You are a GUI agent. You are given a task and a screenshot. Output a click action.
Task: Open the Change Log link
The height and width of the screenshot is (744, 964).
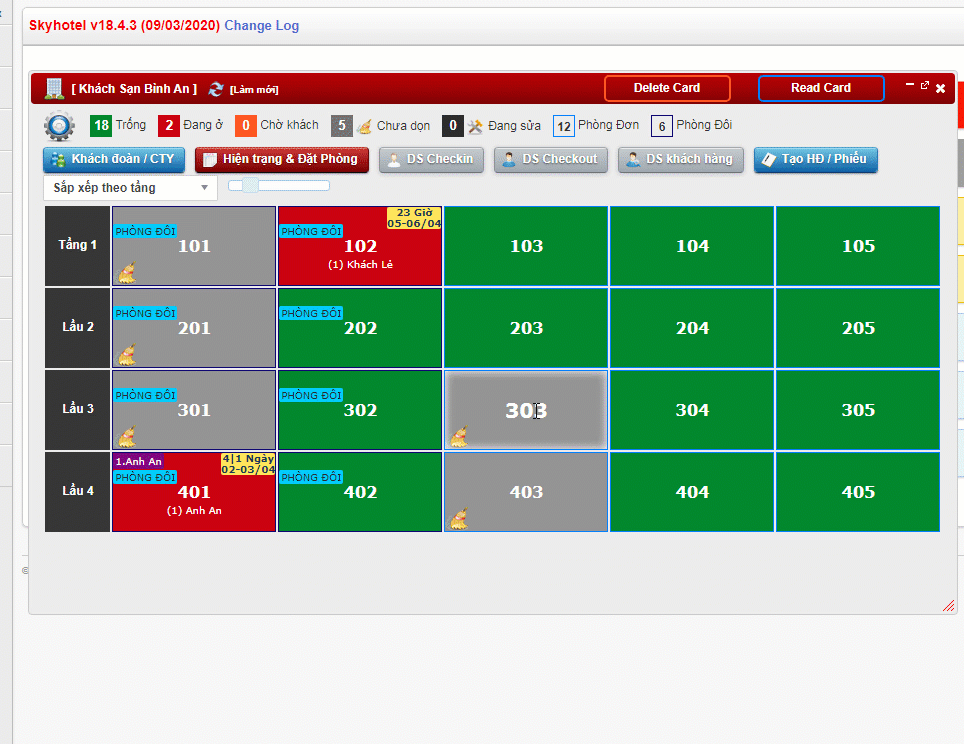coord(261,26)
